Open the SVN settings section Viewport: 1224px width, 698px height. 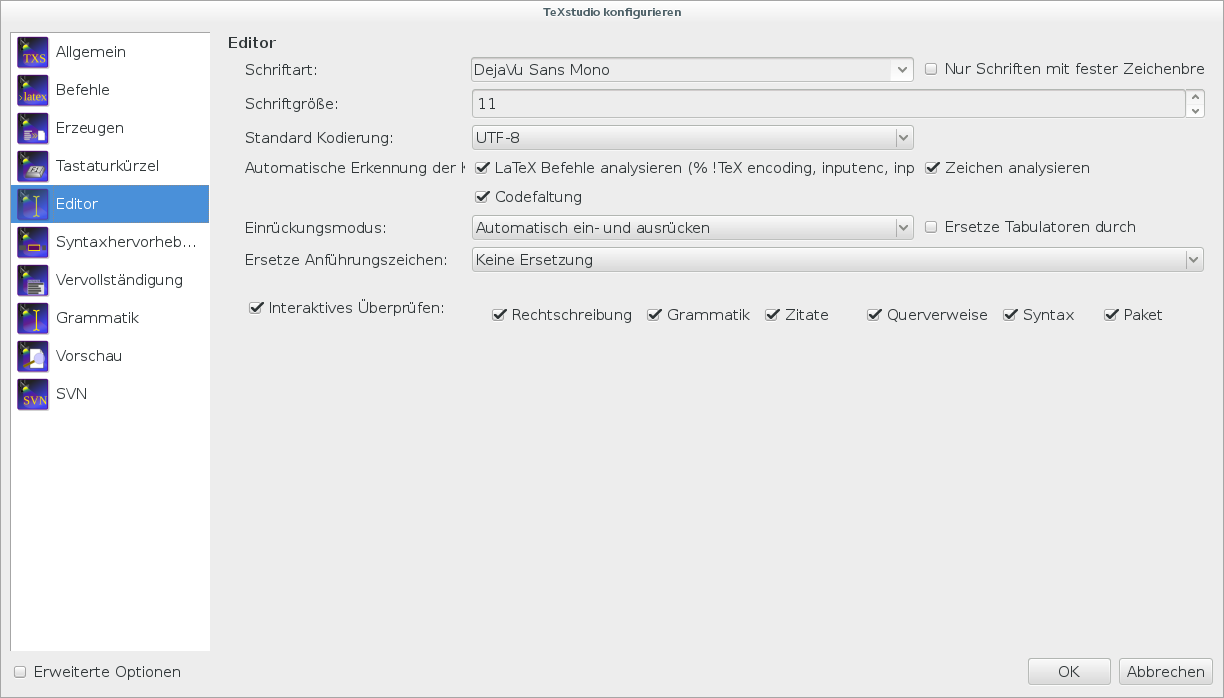[110, 394]
